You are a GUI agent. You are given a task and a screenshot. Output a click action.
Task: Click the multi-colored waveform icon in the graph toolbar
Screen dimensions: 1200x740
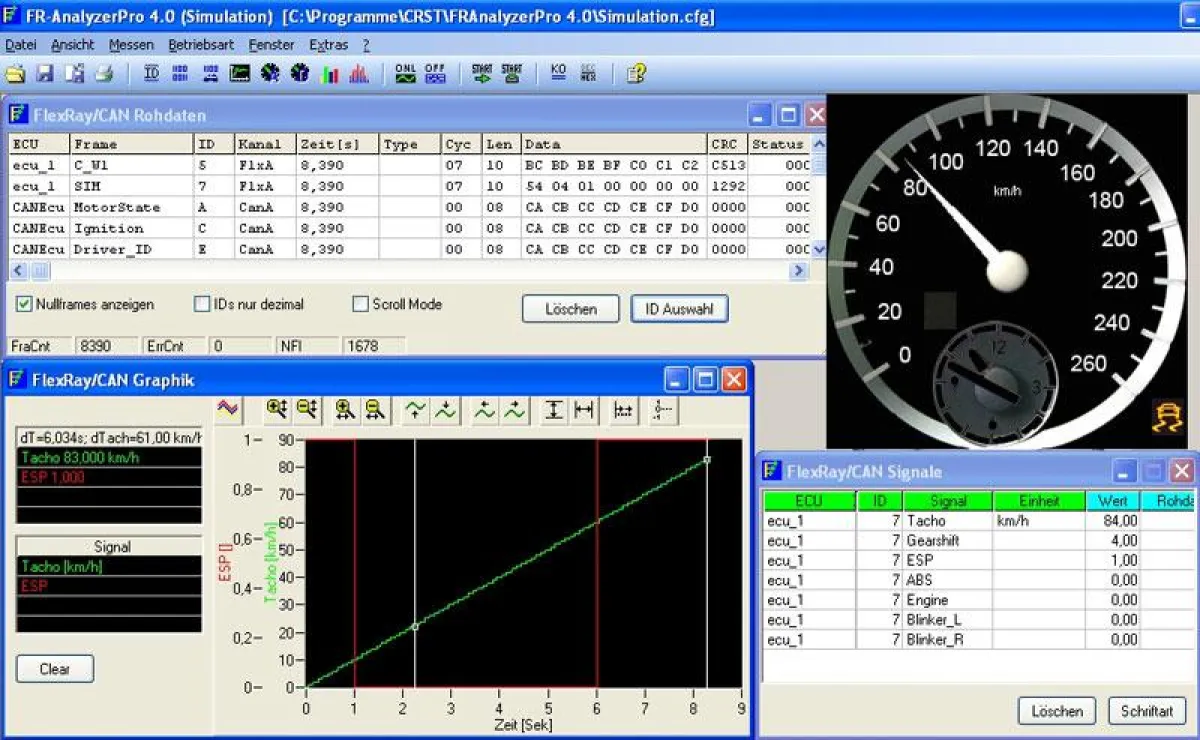pyautogui.click(x=228, y=408)
